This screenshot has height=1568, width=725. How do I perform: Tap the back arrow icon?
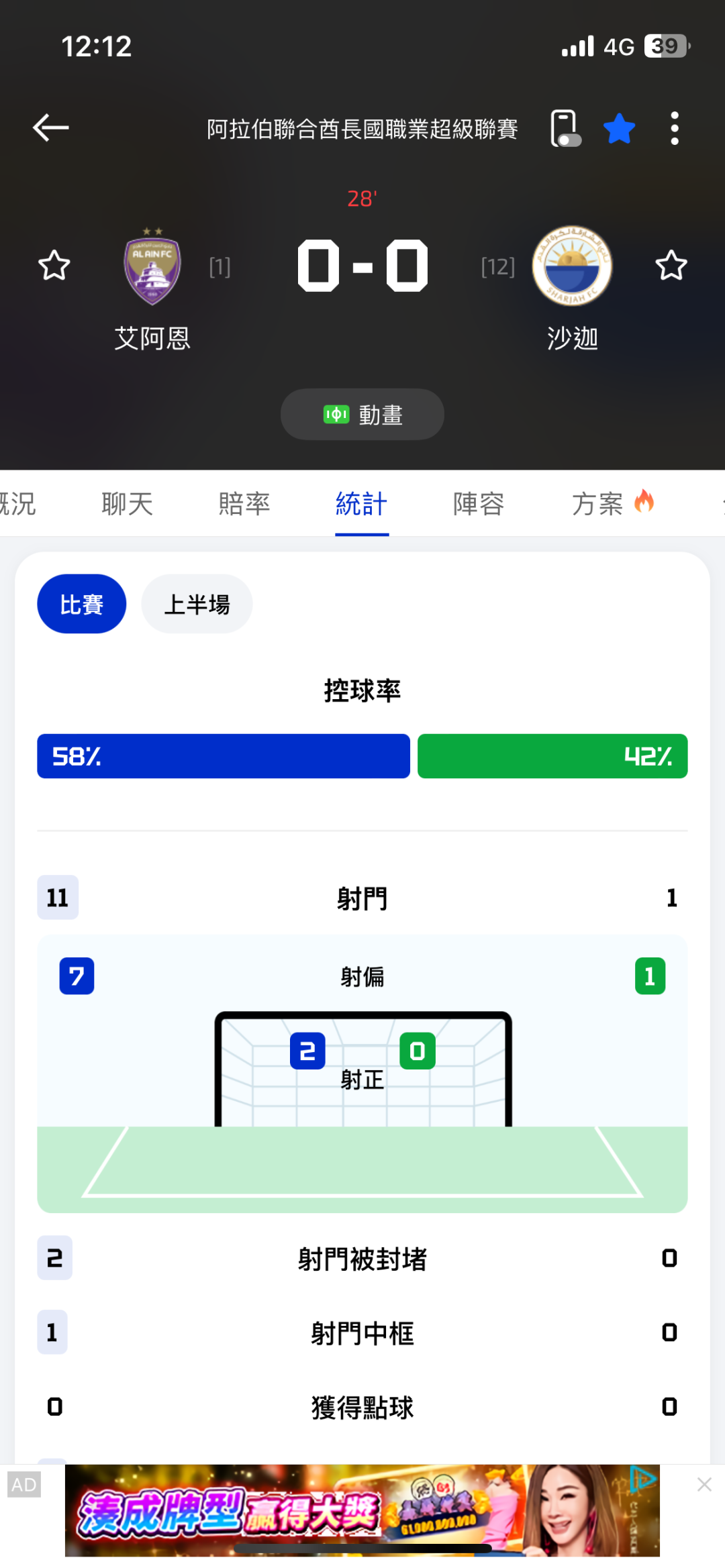coord(51,127)
